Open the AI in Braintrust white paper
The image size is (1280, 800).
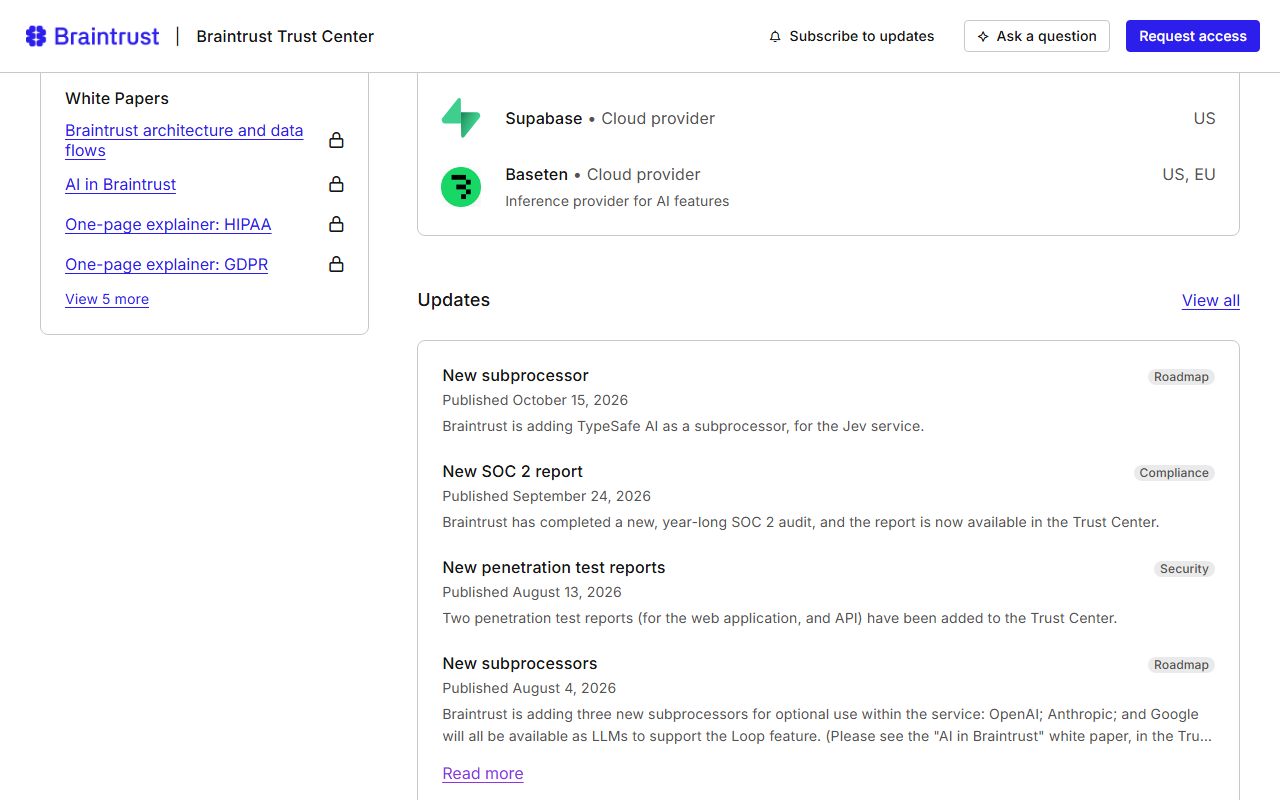(x=121, y=184)
